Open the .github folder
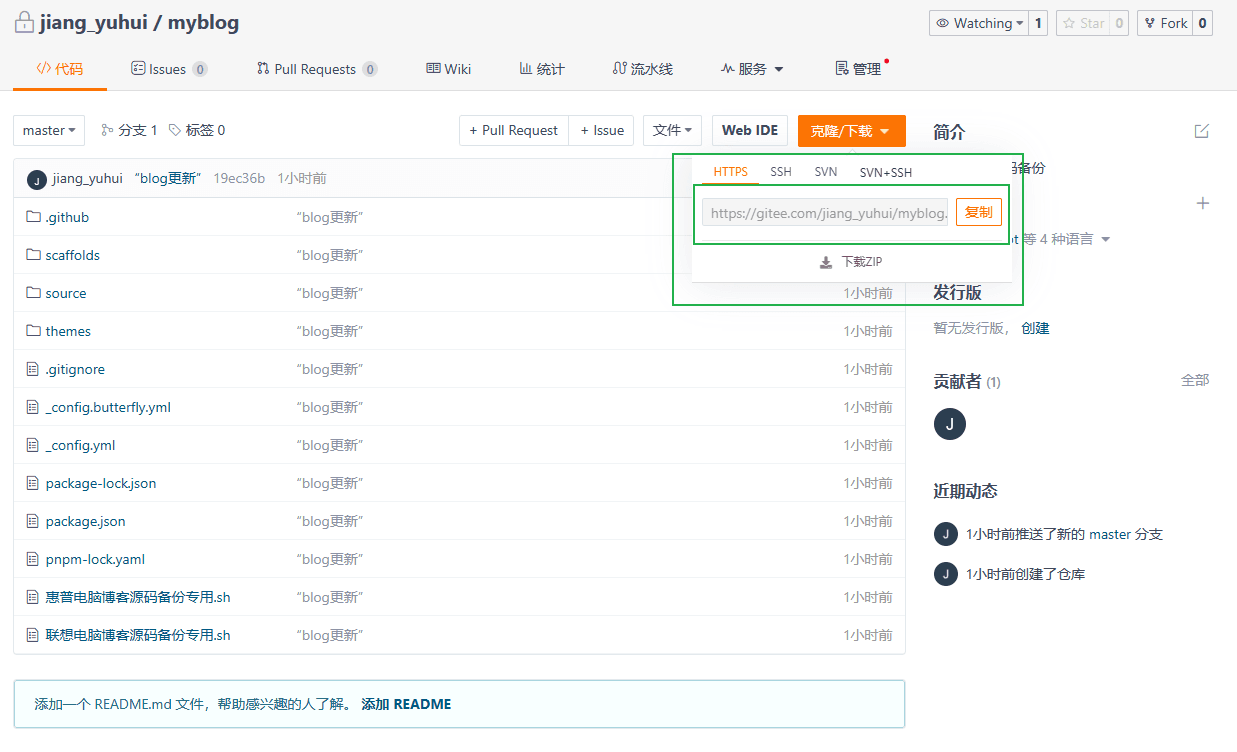Viewport: 1237px width, 752px height. [x=67, y=217]
